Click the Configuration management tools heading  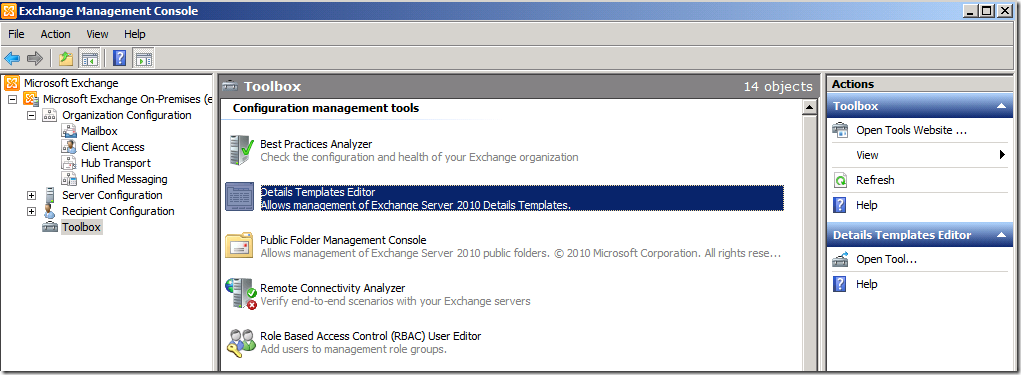click(x=326, y=108)
